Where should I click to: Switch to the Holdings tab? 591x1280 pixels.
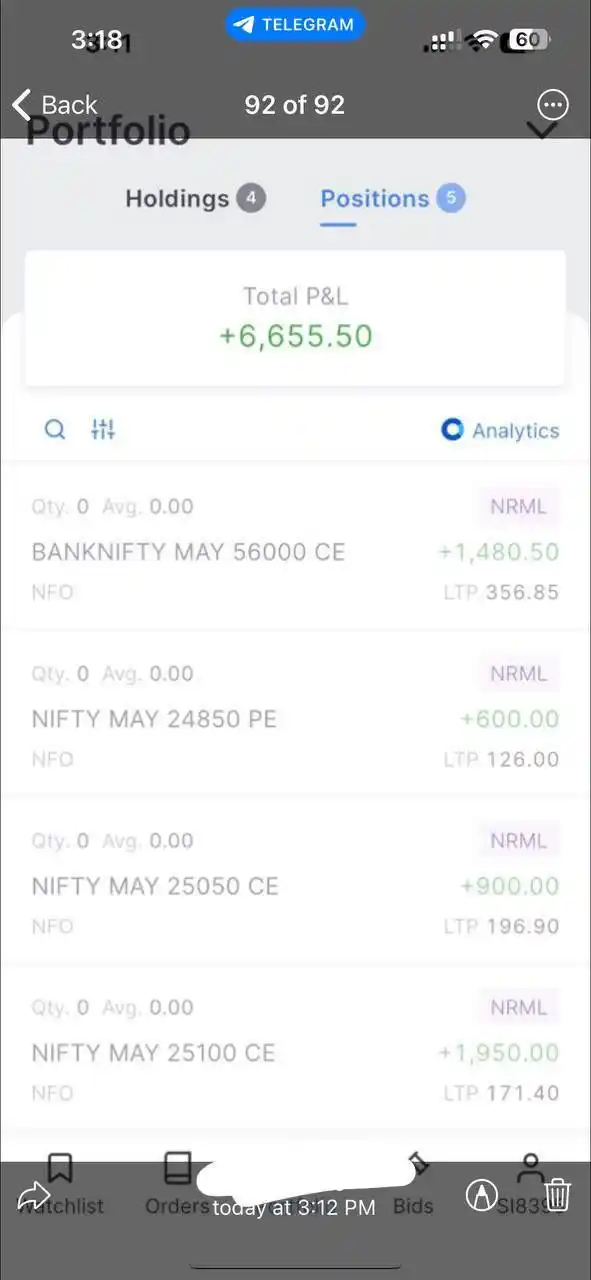pyautogui.click(x=195, y=198)
